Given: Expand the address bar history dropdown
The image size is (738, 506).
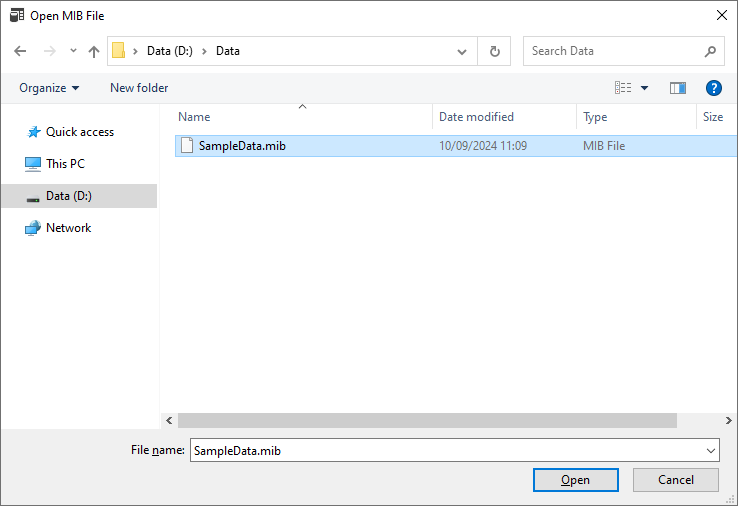Looking at the screenshot, I should pos(461,51).
